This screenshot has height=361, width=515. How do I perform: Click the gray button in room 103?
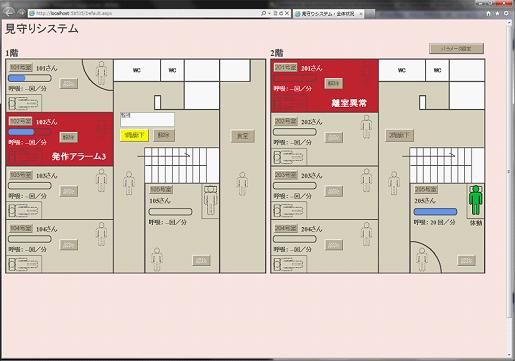69,191
